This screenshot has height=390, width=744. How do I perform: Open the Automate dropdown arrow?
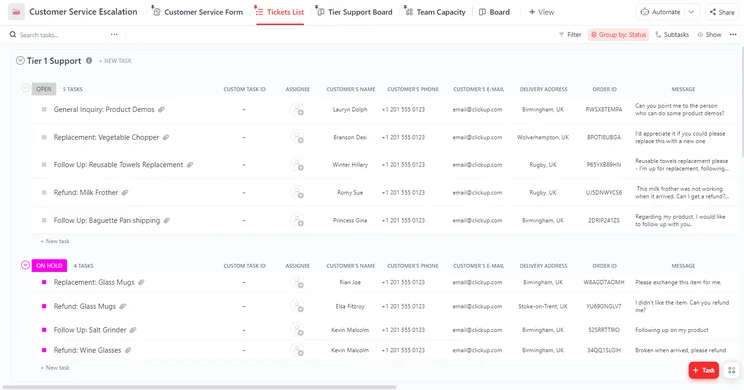coord(691,12)
